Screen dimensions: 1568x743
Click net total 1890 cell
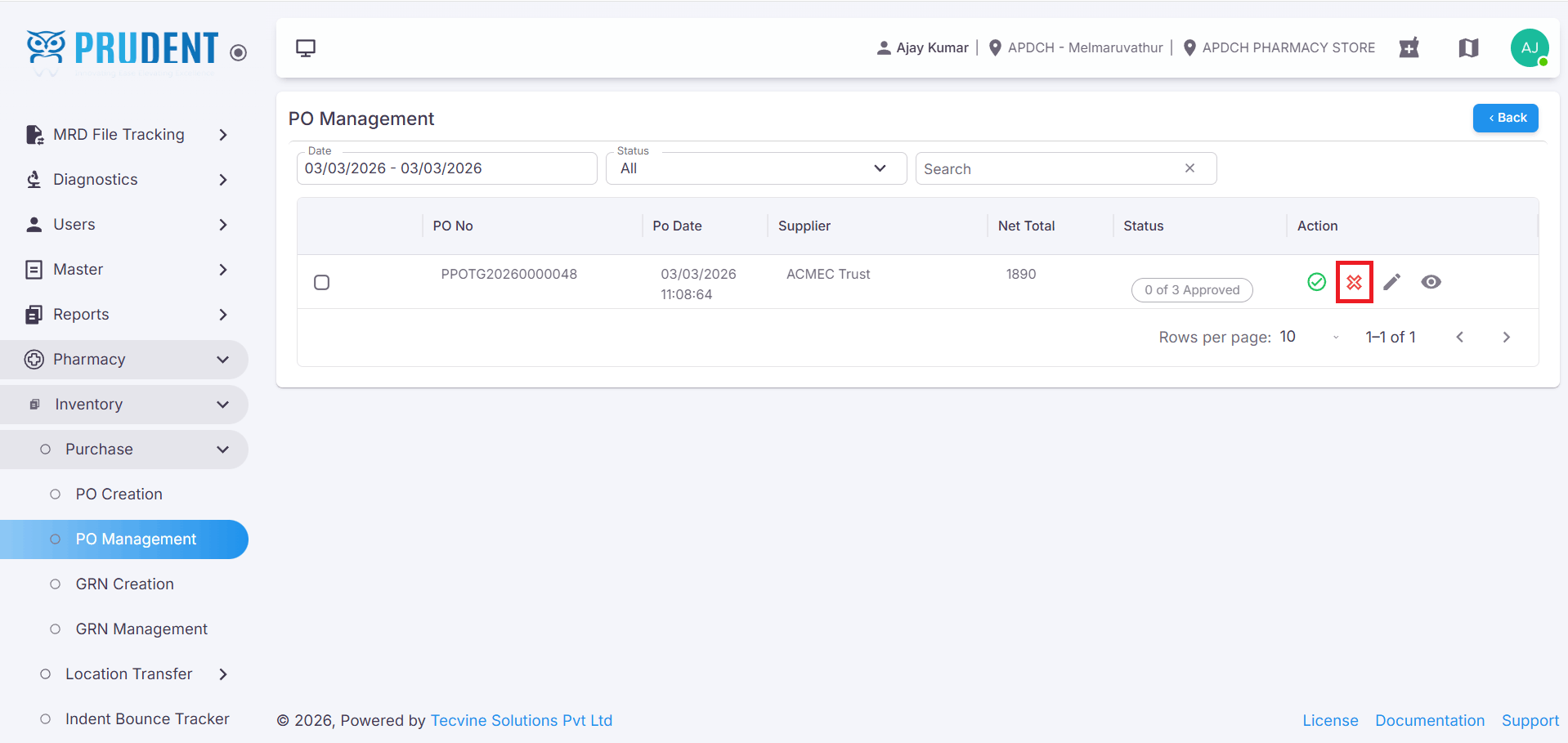[x=1021, y=274]
